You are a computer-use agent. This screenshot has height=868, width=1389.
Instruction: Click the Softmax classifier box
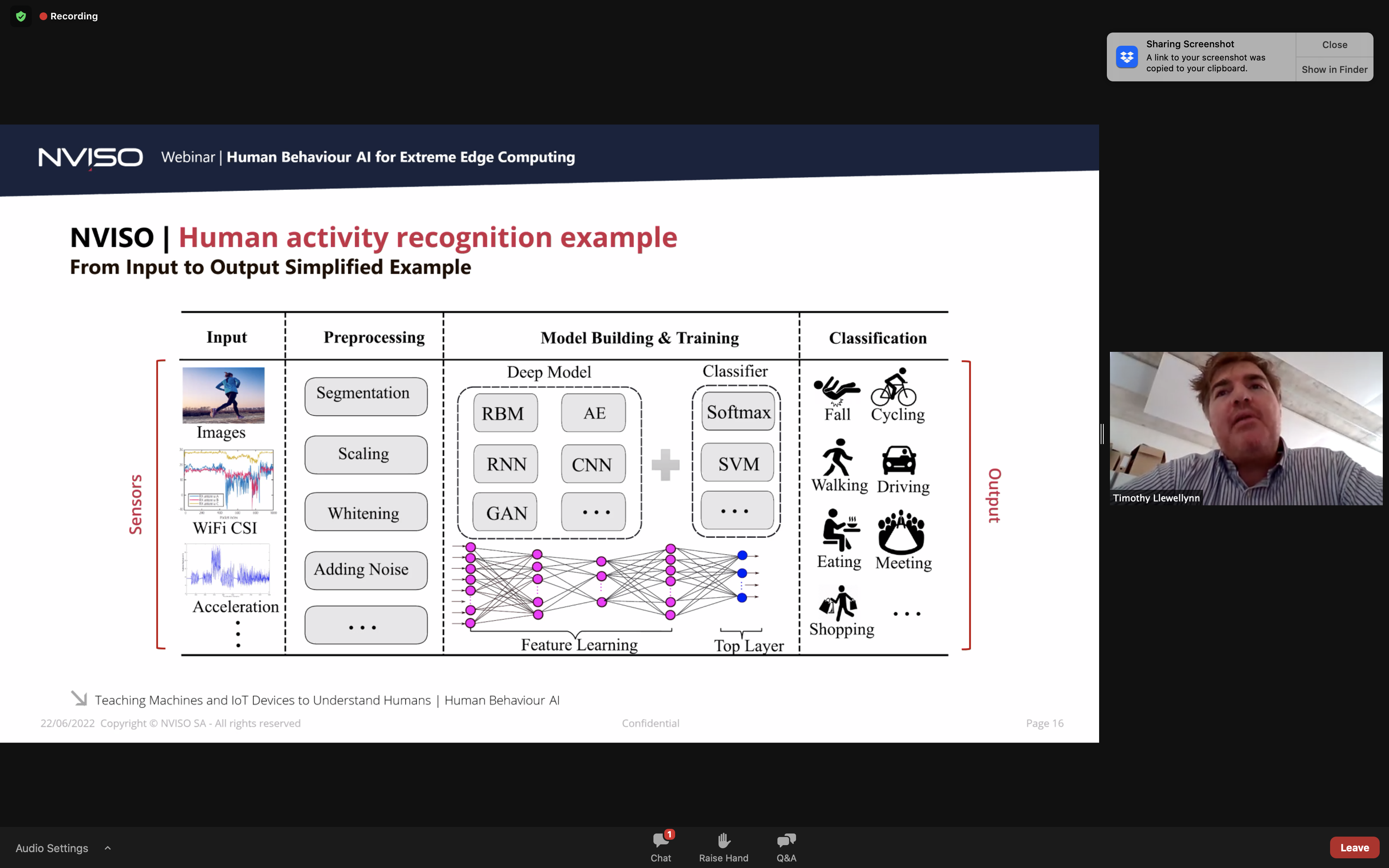738,412
